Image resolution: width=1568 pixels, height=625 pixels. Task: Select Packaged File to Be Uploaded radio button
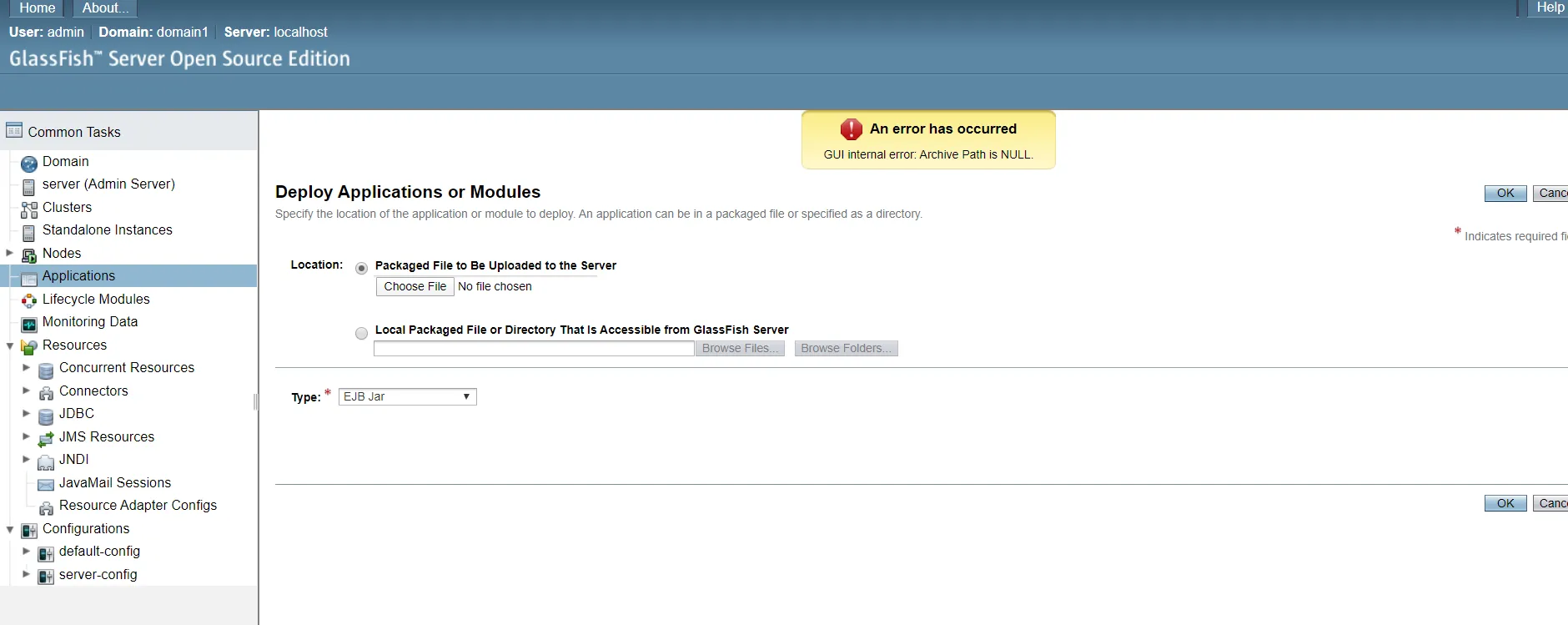click(361, 268)
